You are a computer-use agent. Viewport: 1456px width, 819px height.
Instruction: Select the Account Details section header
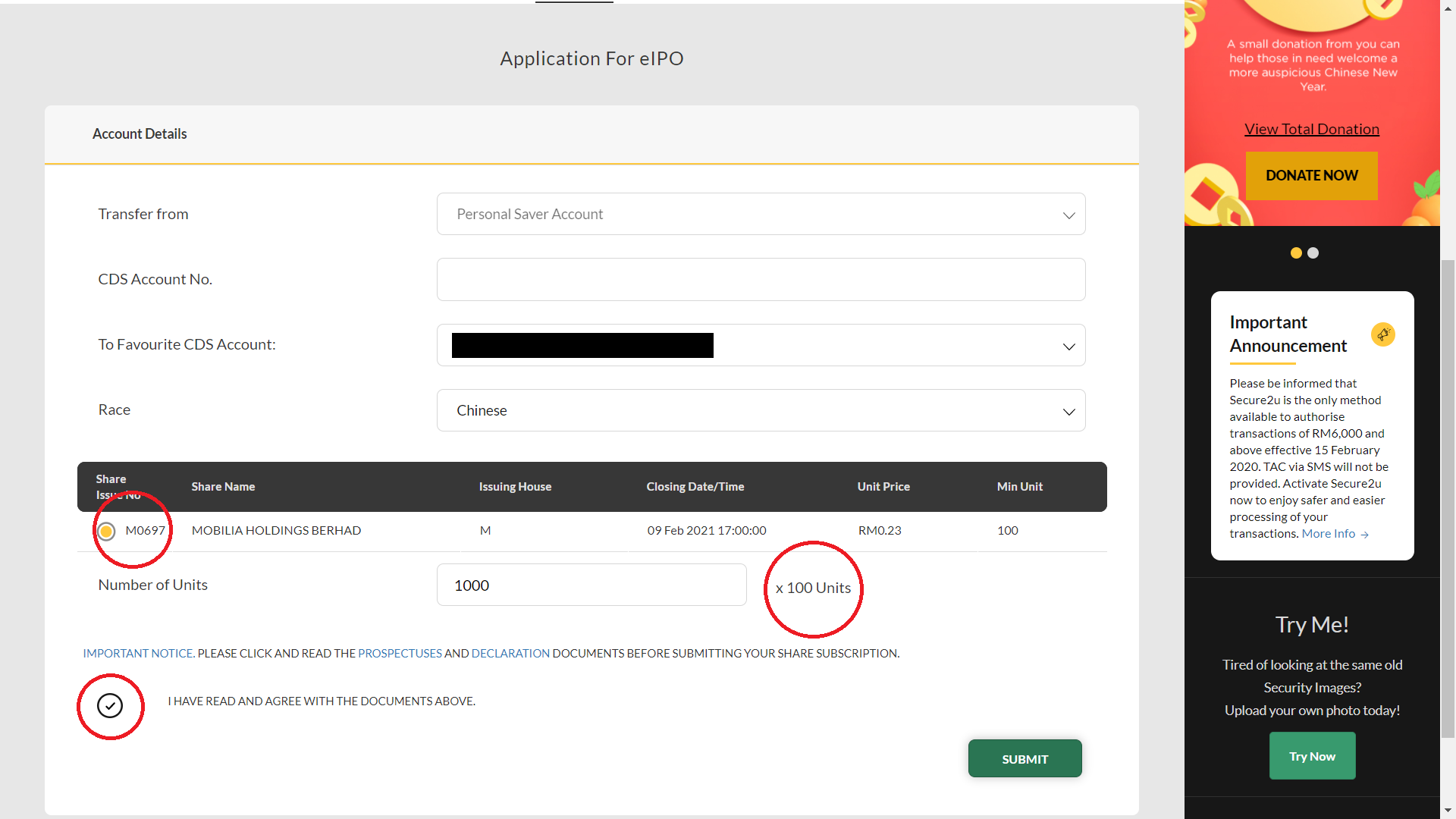tap(140, 133)
